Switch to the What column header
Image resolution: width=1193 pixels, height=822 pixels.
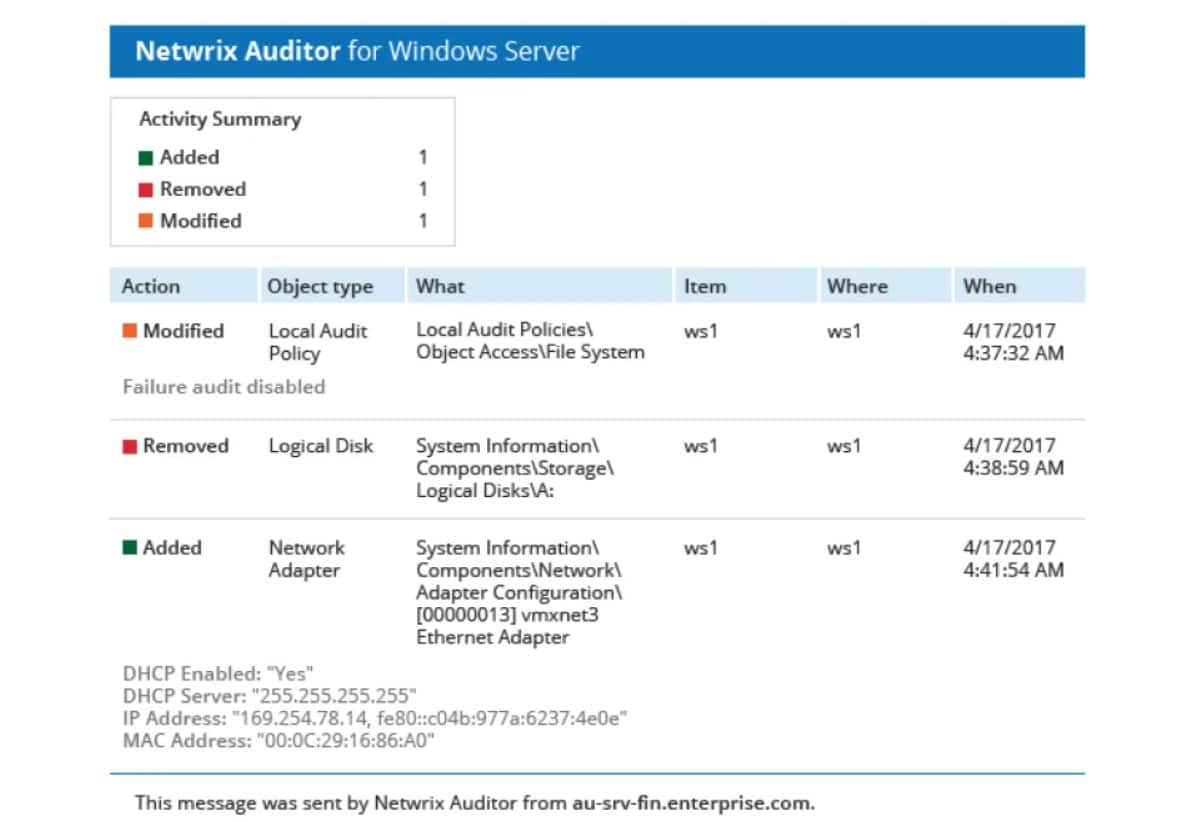tap(440, 286)
